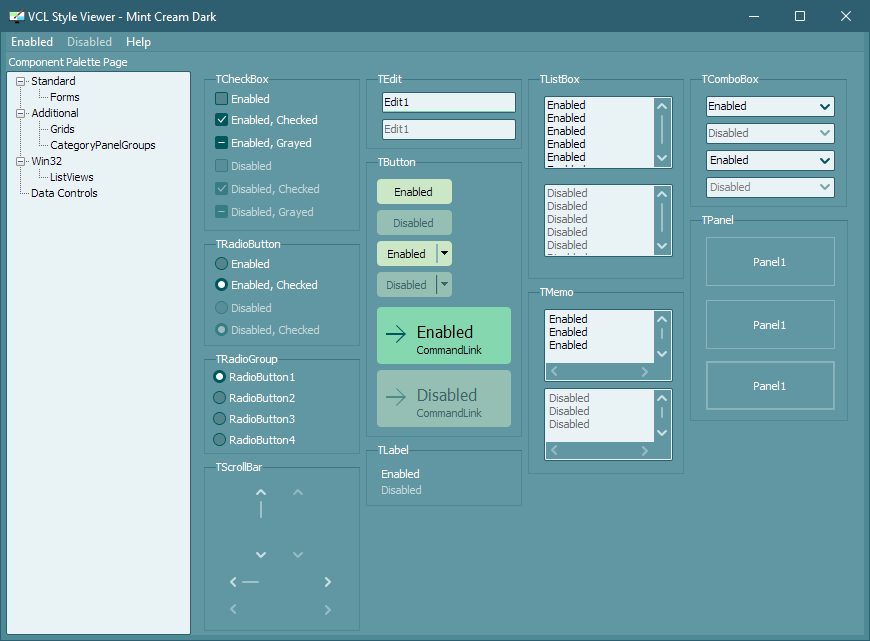This screenshot has width=870, height=641.
Task: Open the lower Enabled combo box
Action: click(770, 160)
